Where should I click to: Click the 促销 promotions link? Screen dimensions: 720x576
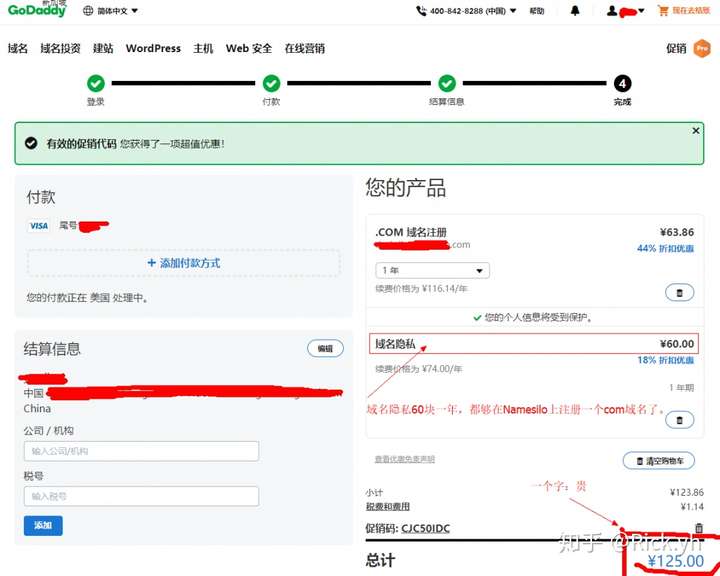point(676,48)
